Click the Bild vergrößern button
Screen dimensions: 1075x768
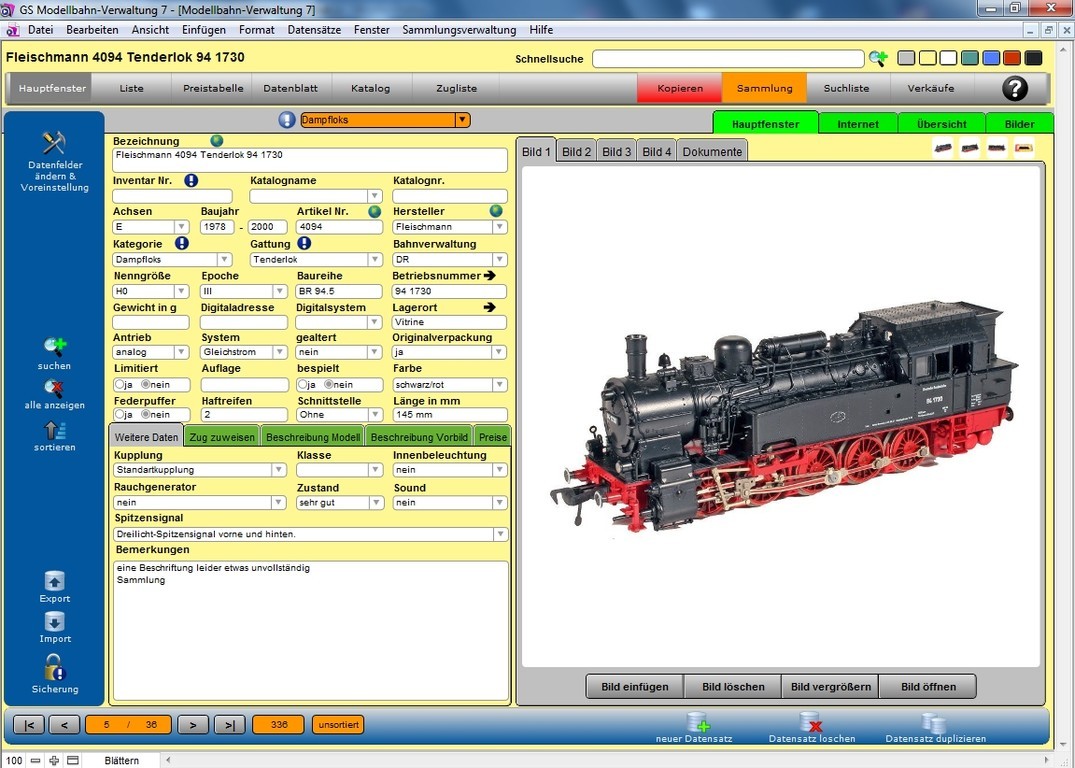tap(831, 686)
